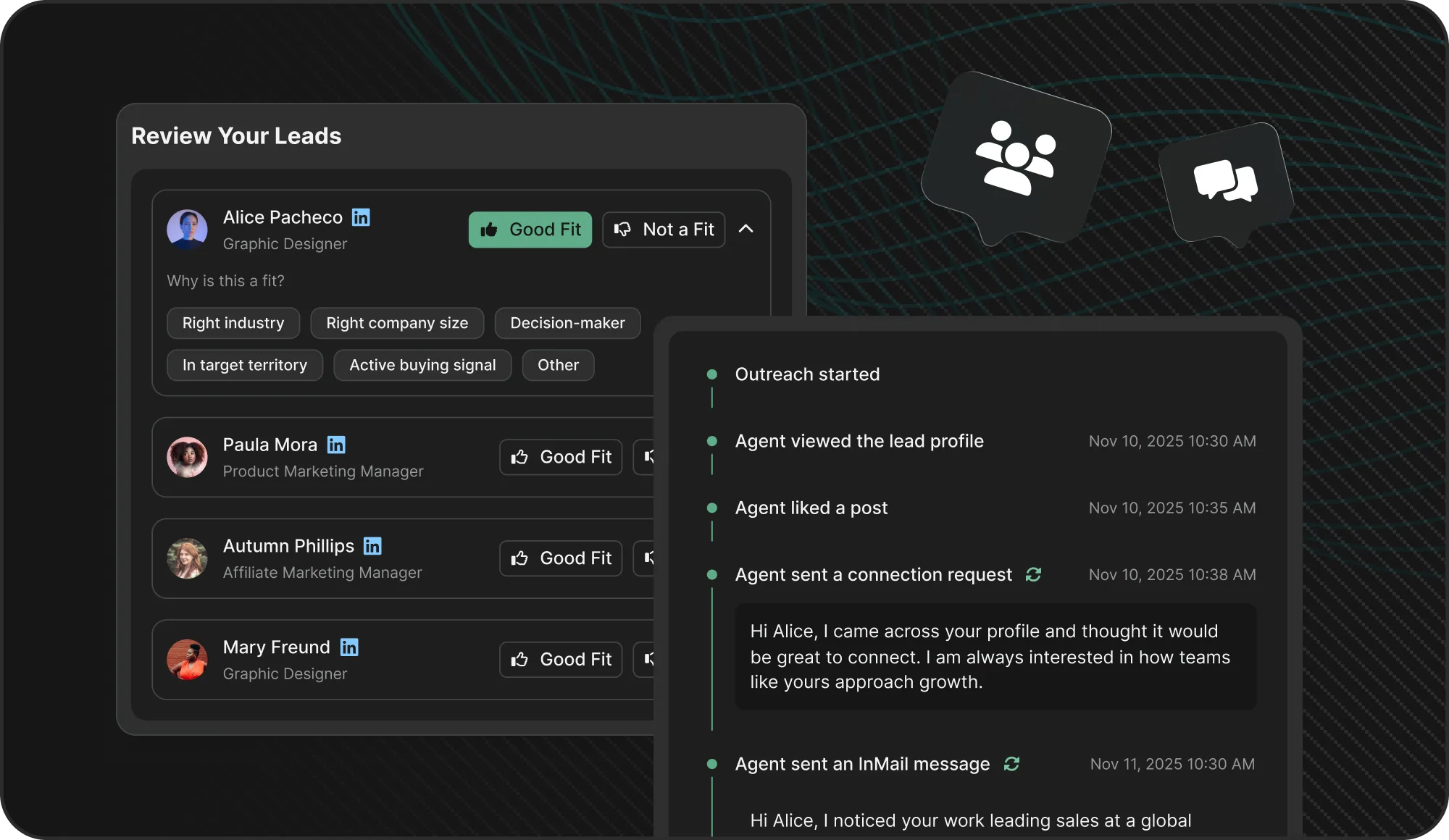Click Alice Pacheco's avatar
The height and width of the screenshot is (840, 1449).
click(188, 230)
